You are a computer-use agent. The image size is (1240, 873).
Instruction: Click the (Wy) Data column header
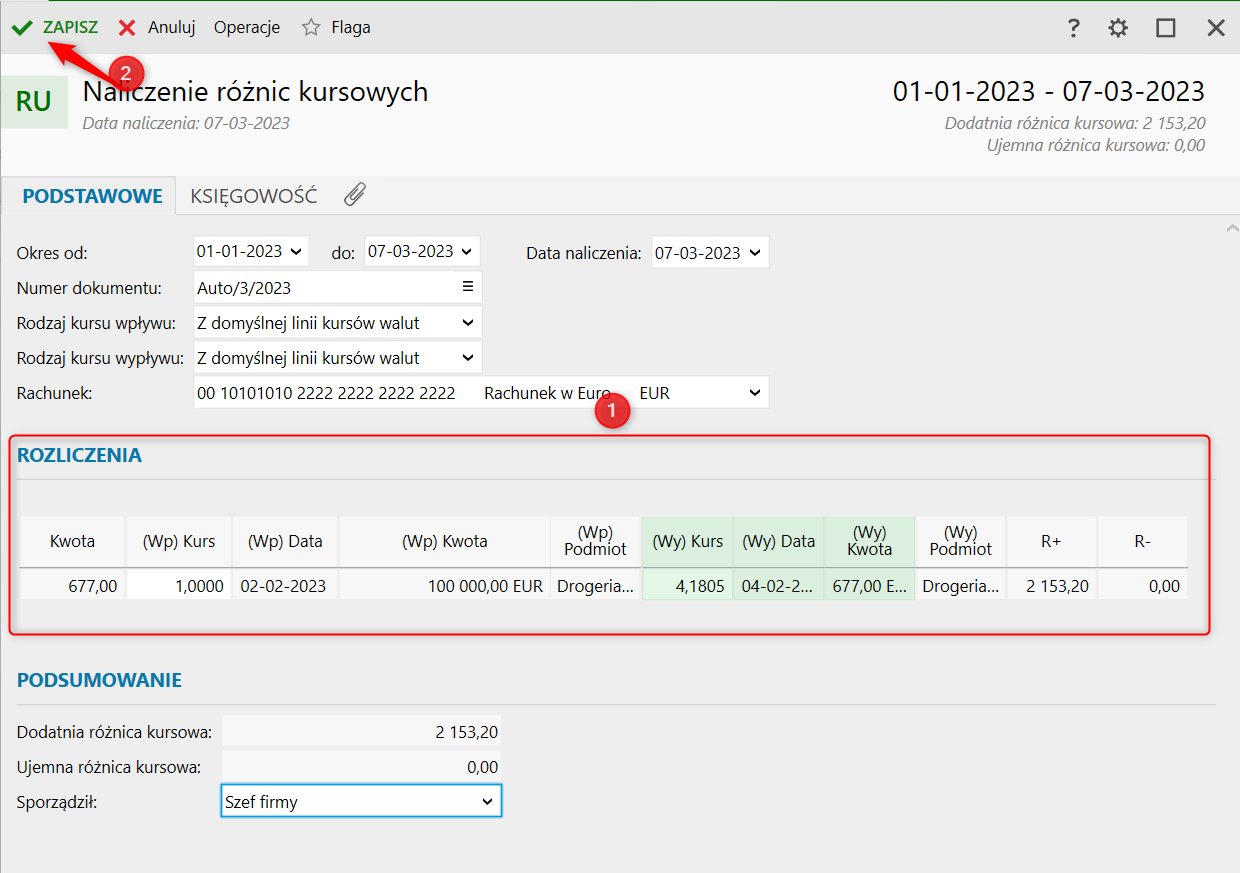tap(779, 541)
